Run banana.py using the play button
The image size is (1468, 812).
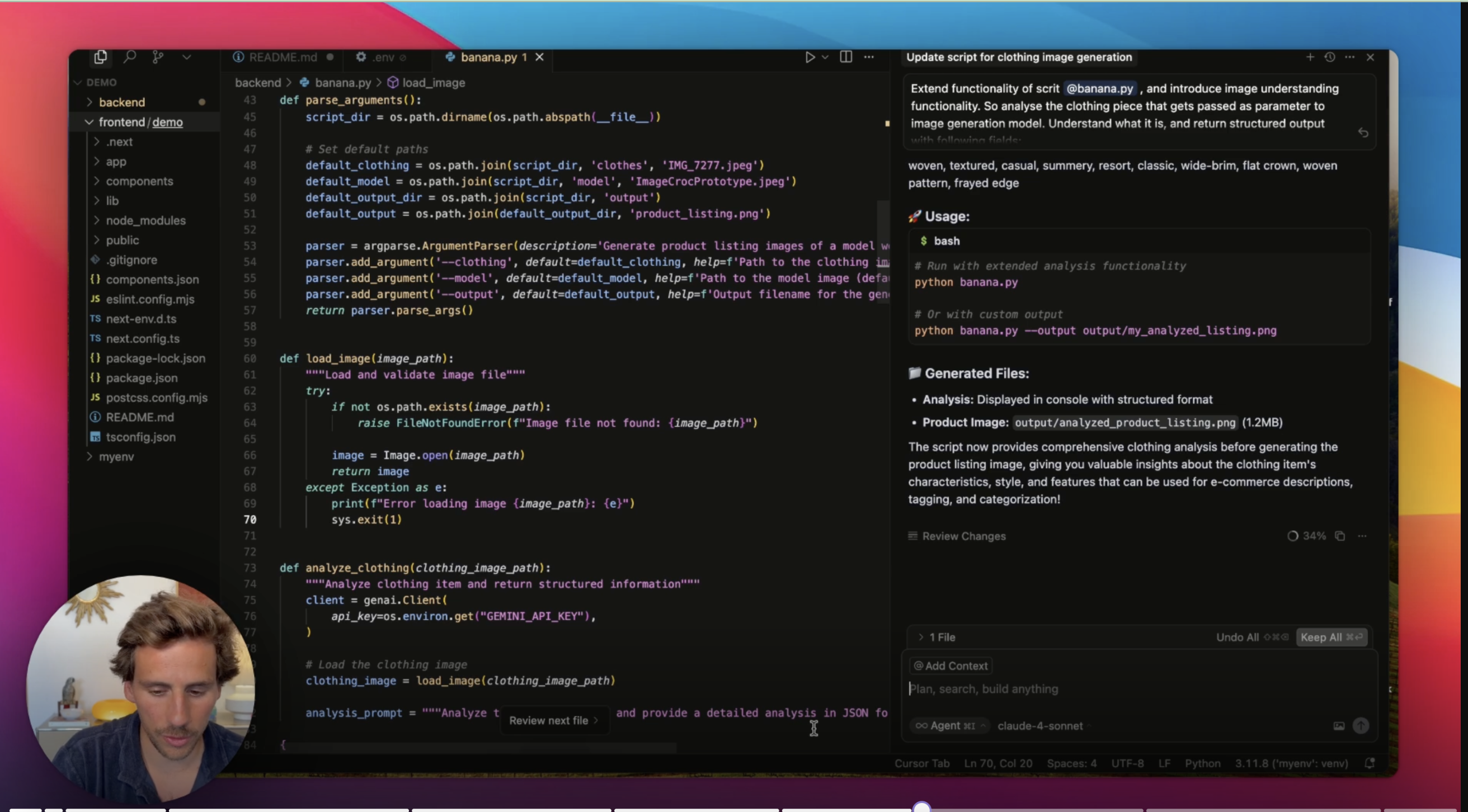pyautogui.click(x=809, y=56)
